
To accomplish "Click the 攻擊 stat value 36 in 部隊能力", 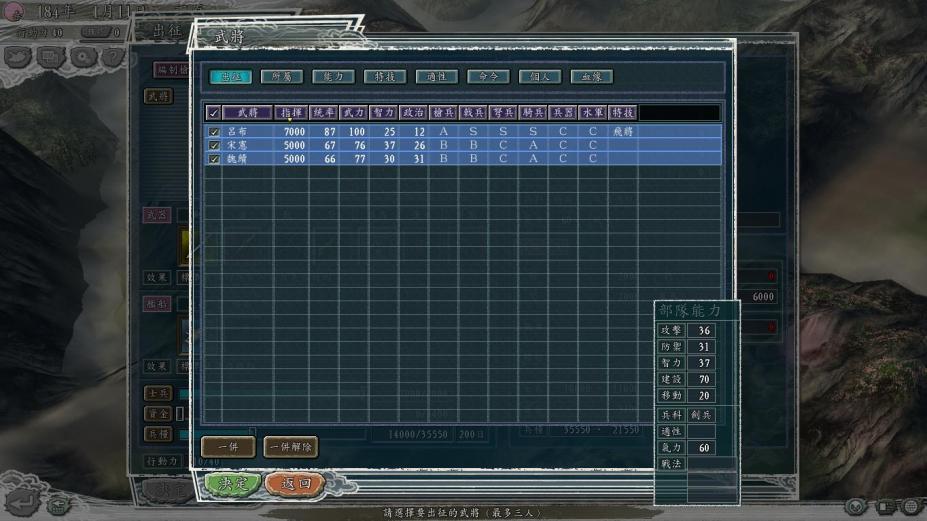I will pyautogui.click(x=703, y=331).
